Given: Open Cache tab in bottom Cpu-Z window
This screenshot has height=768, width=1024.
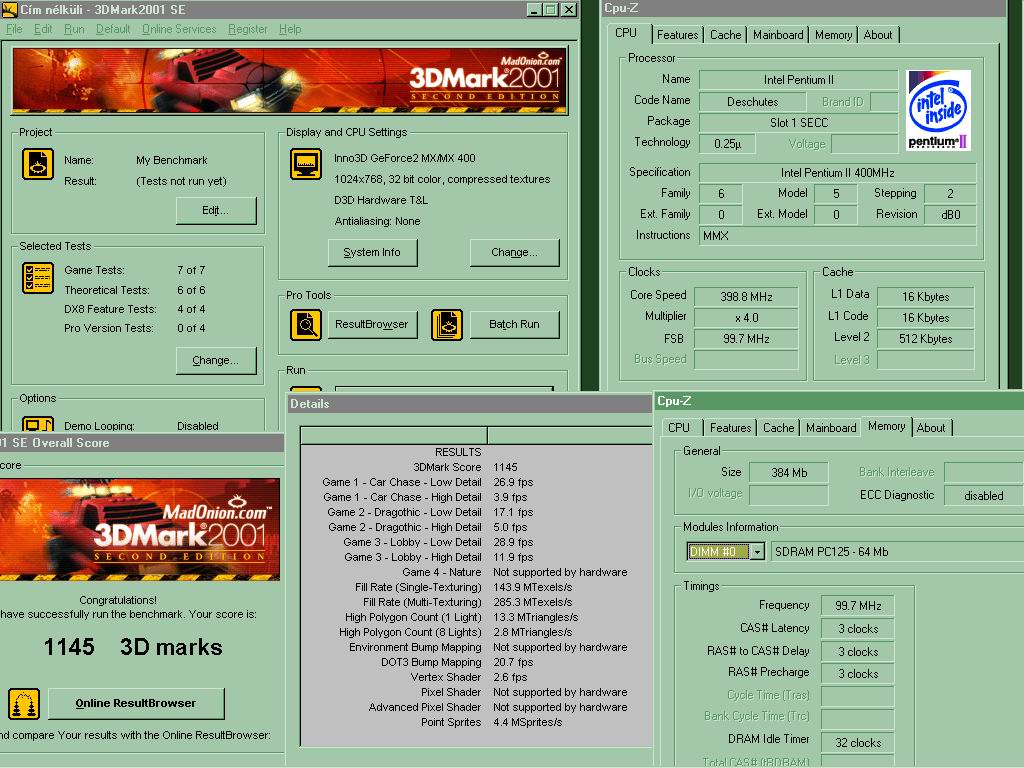Looking at the screenshot, I should (x=778, y=428).
